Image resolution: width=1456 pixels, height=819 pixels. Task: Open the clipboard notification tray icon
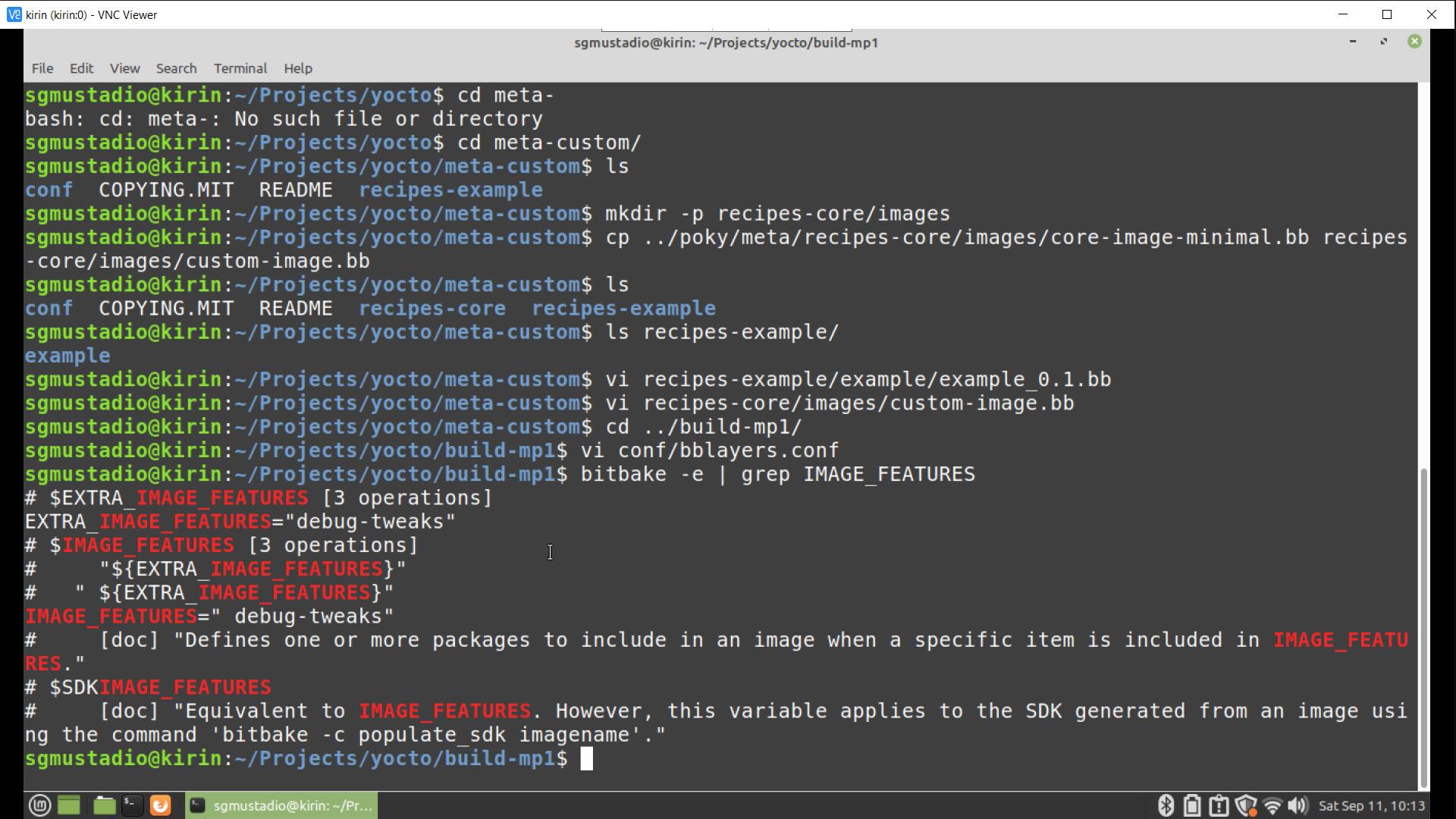point(1219,805)
